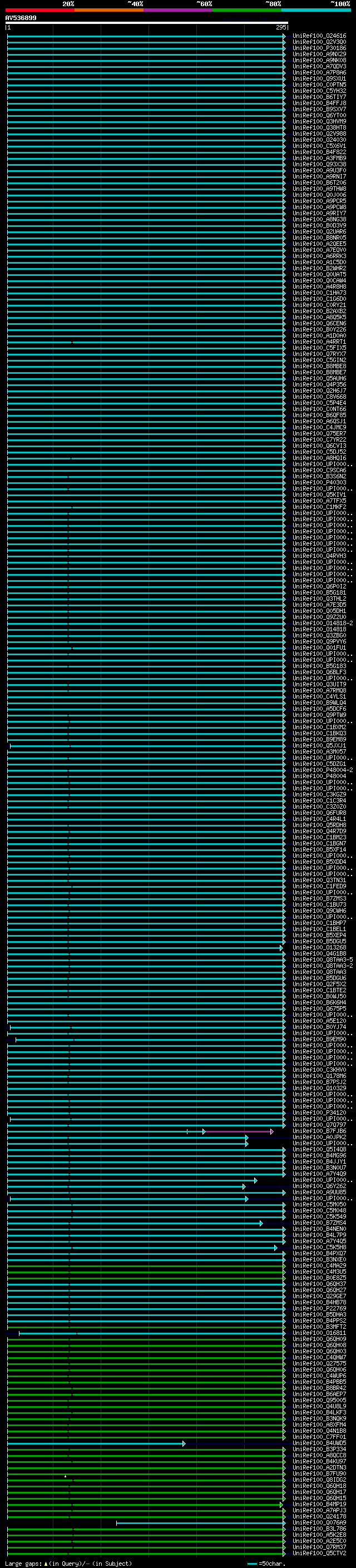
Task: Select label UniRef100_Q6YT00
Action: [x=319, y=116]
